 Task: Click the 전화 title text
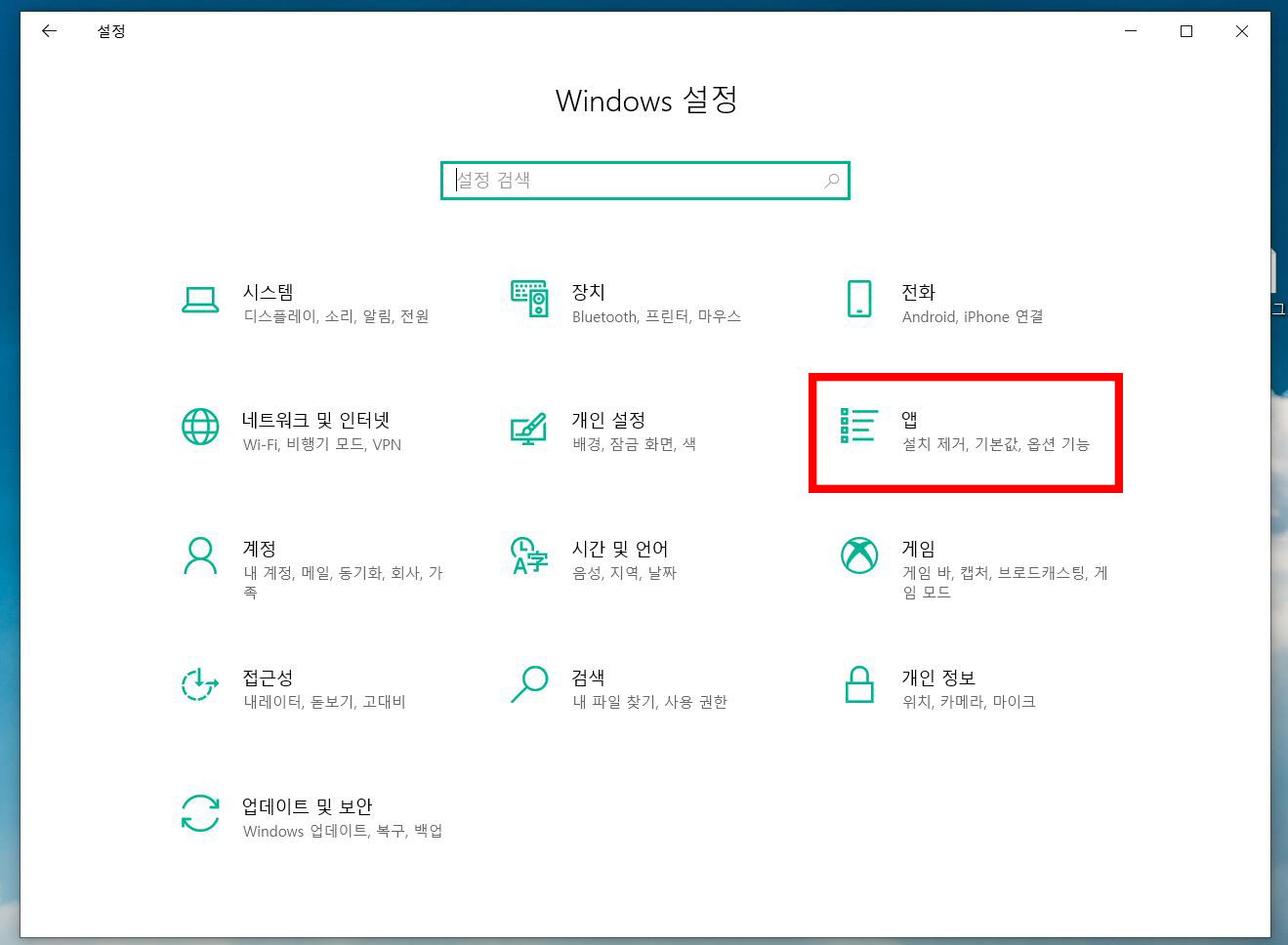pyautogui.click(x=919, y=292)
